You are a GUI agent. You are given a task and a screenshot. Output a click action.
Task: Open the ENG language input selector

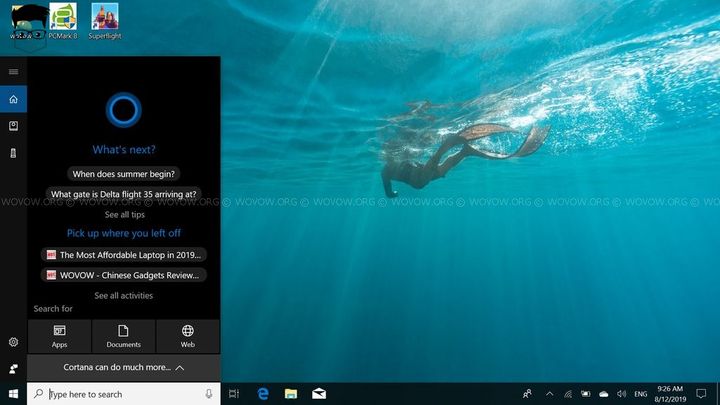click(x=641, y=394)
